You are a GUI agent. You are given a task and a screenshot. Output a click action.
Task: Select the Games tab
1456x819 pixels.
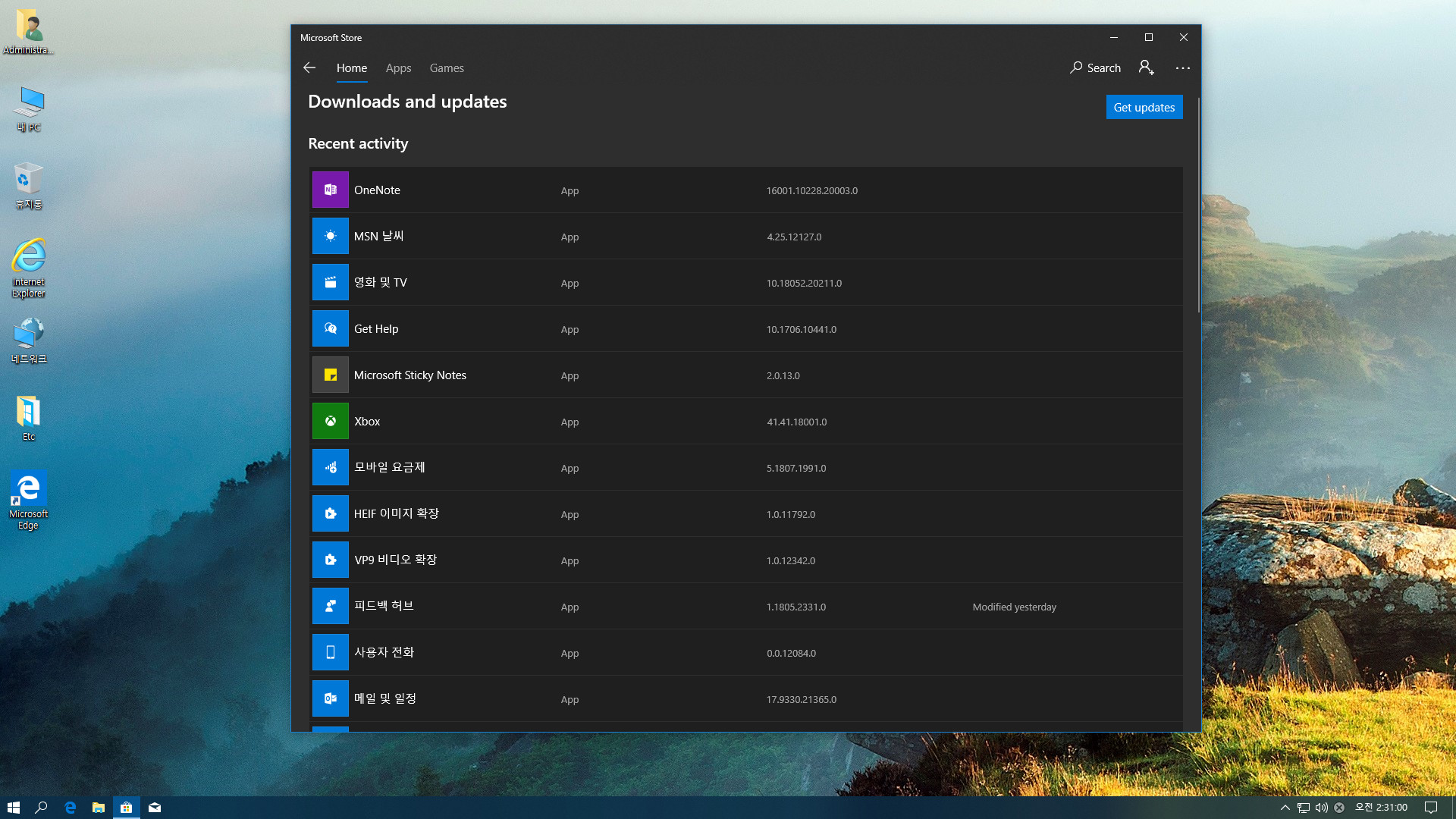click(447, 68)
